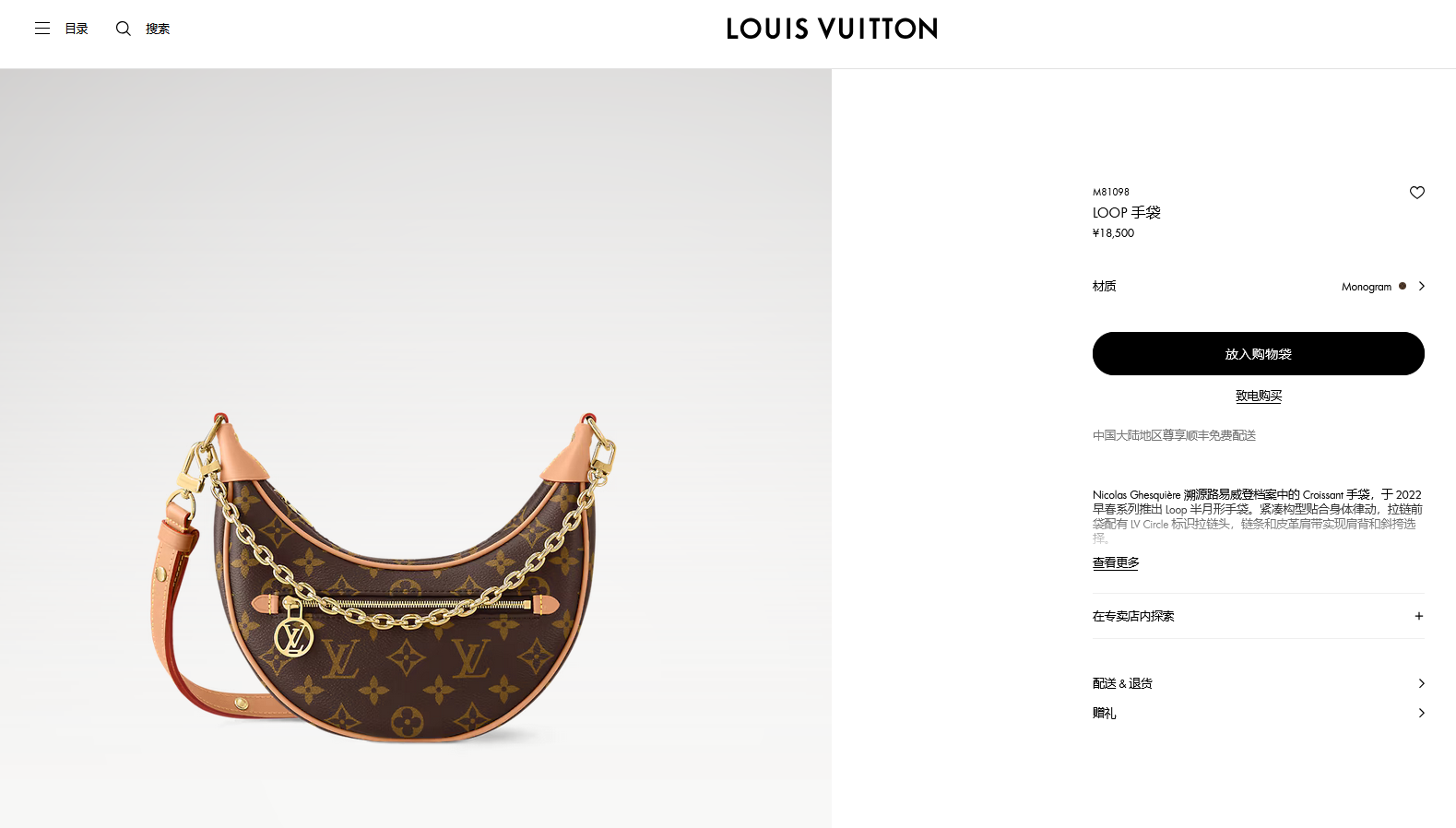Click the Monogram material text

[x=1367, y=287]
